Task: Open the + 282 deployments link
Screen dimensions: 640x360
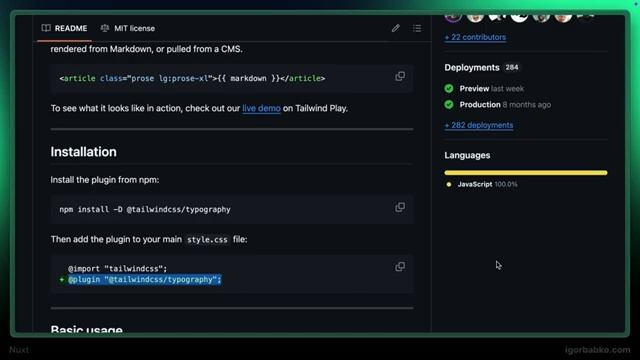Action: (479, 125)
